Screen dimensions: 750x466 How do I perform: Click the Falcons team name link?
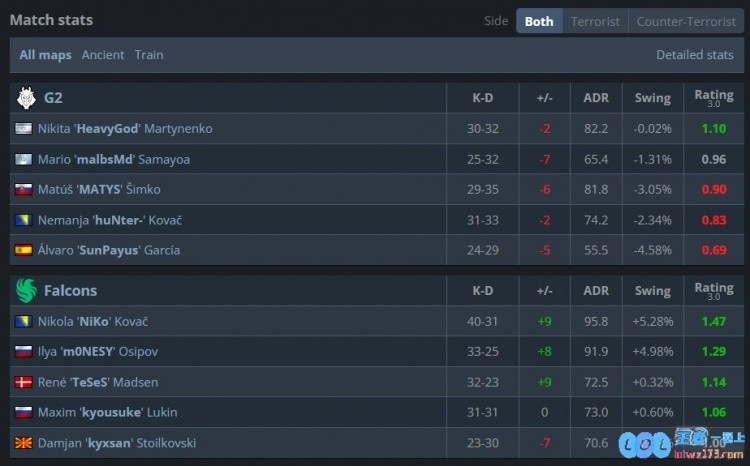(x=70, y=291)
